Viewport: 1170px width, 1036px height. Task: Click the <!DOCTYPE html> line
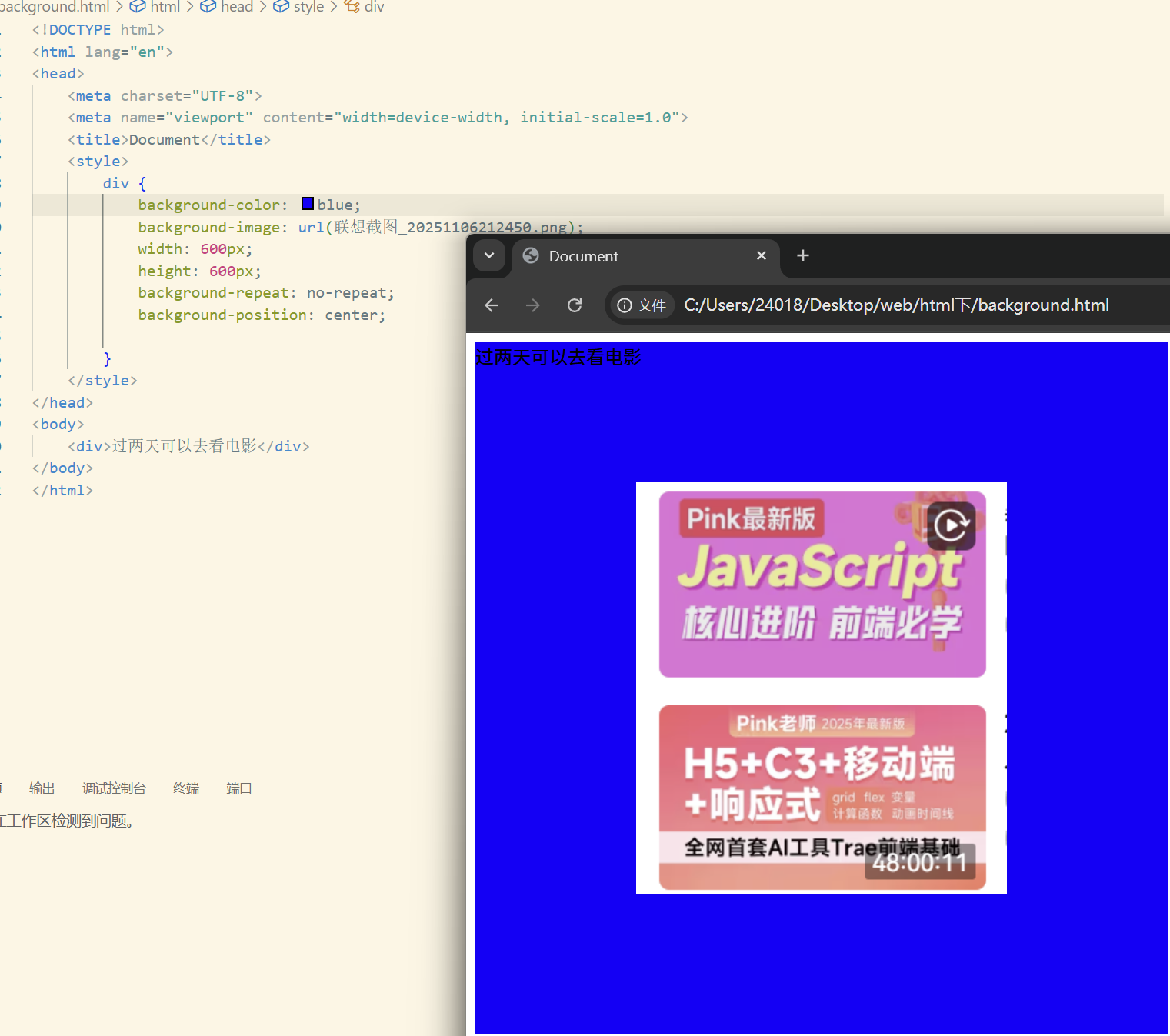click(98, 30)
